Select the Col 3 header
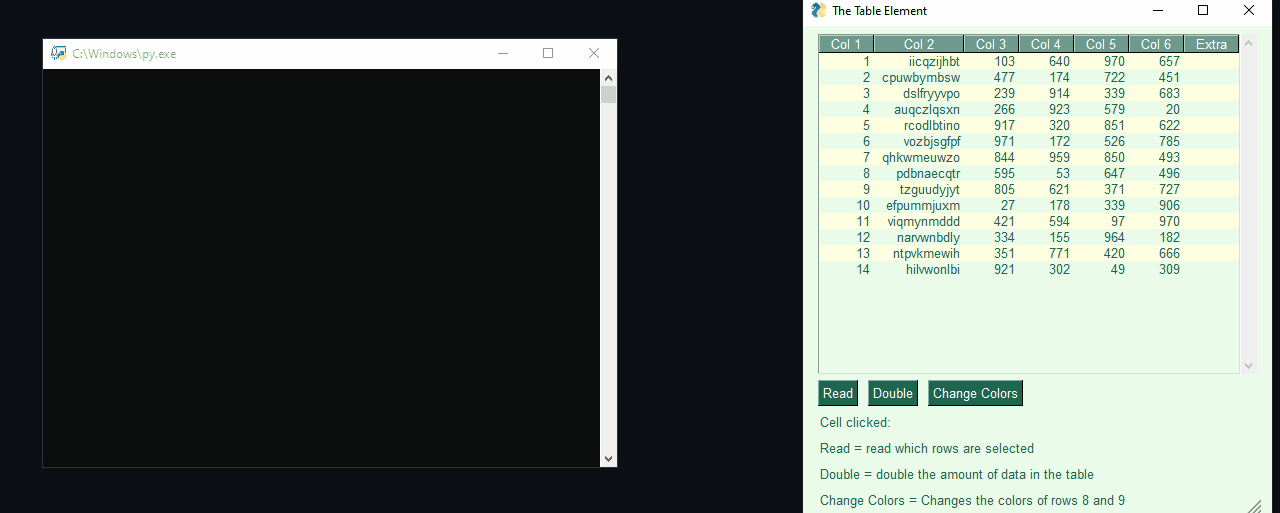This screenshot has width=1280, height=513. [991, 44]
